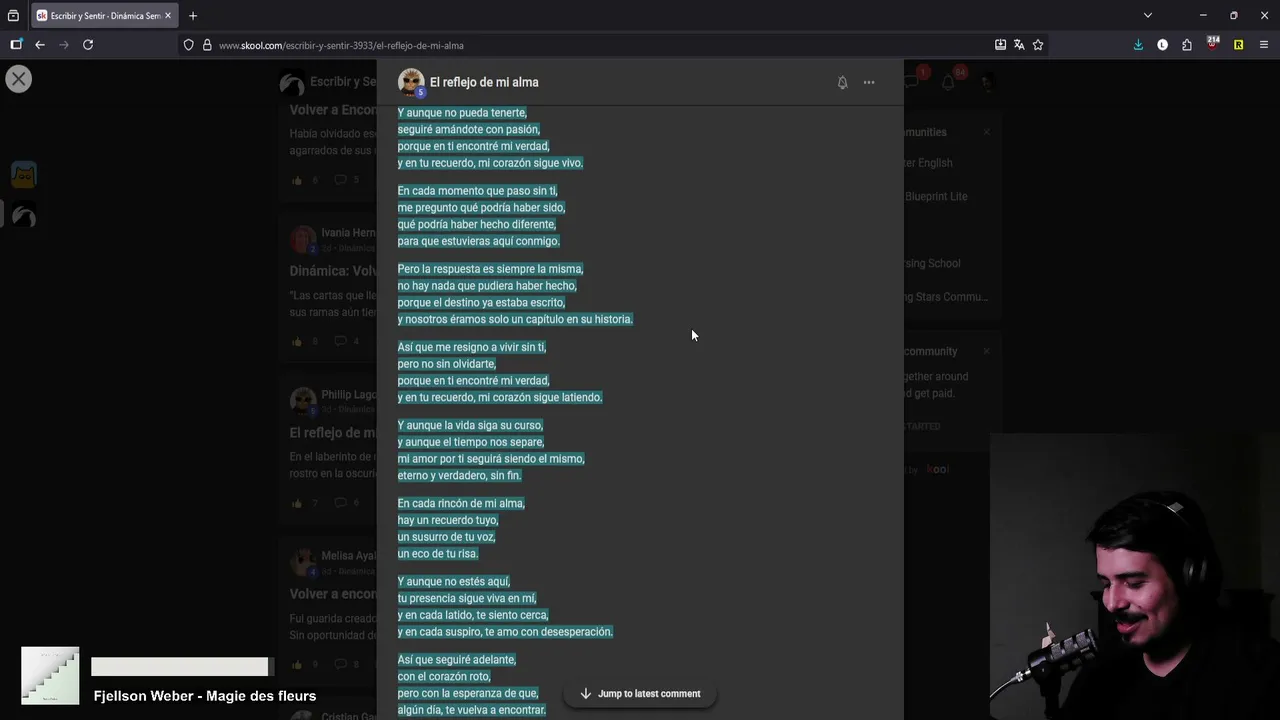Open the extensions puzzle icon
Image resolution: width=1280 pixels, height=720 pixels.
pyautogui.click(x=1187, y=45)
